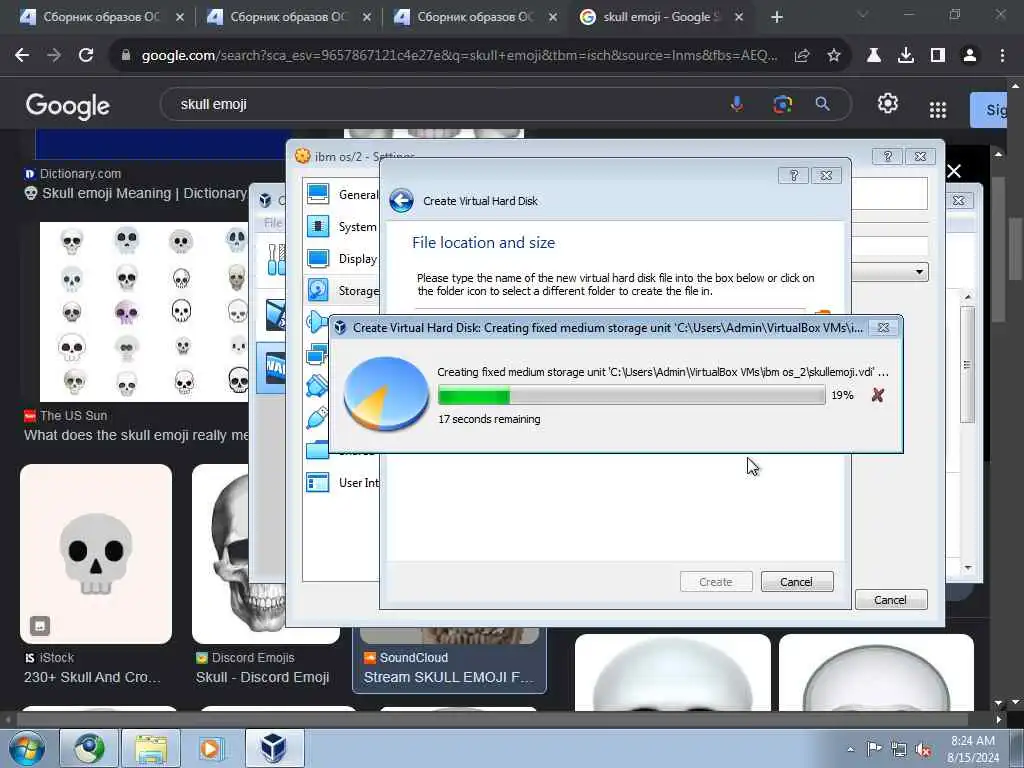Close the Google image preview panel X
Viewport: 1024px width, 768px height.
[954, 171]
